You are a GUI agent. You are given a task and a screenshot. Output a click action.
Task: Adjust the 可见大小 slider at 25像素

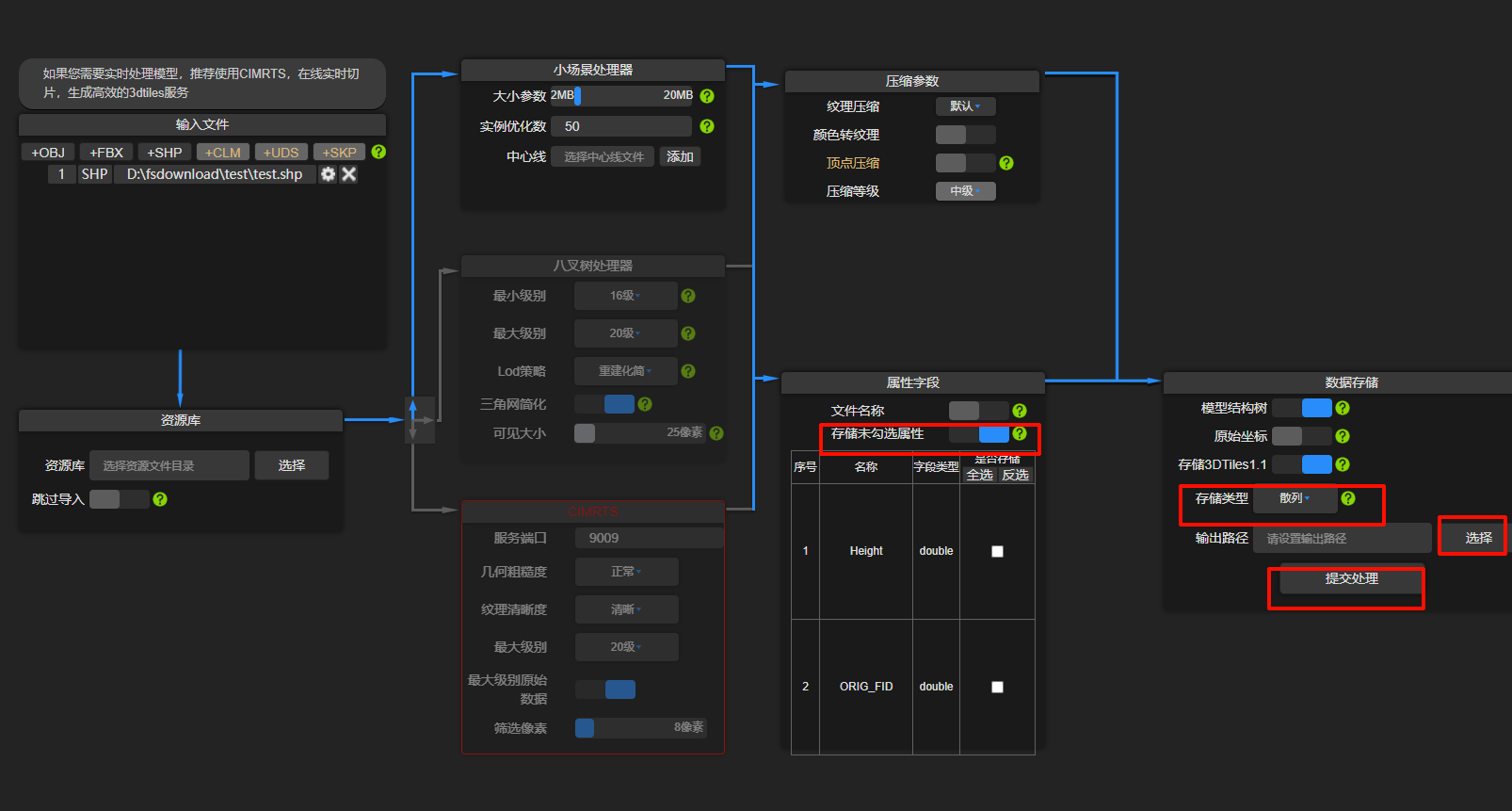(x=640, y=433)
